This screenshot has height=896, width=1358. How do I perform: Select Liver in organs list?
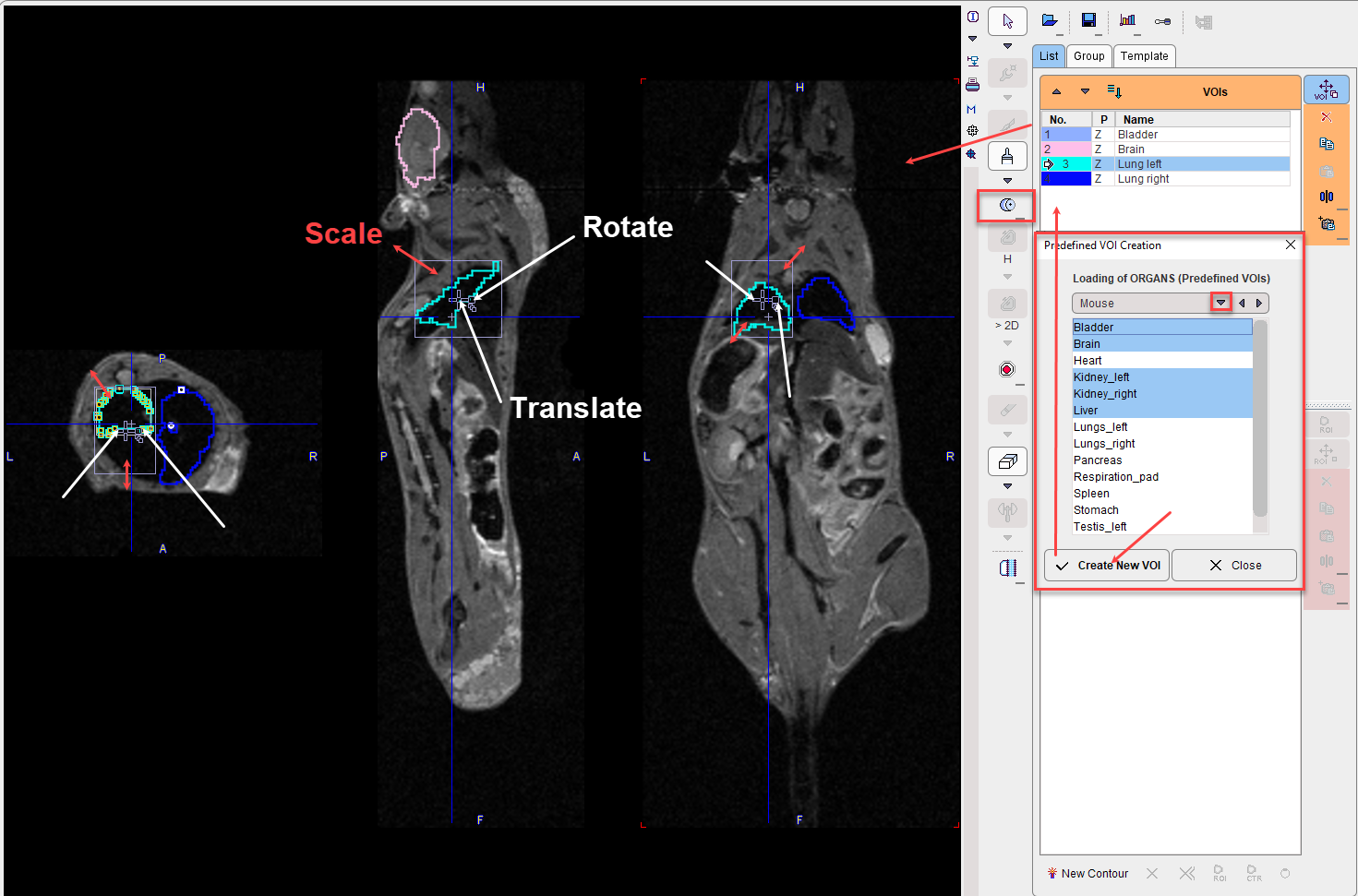click(1162, 411)
